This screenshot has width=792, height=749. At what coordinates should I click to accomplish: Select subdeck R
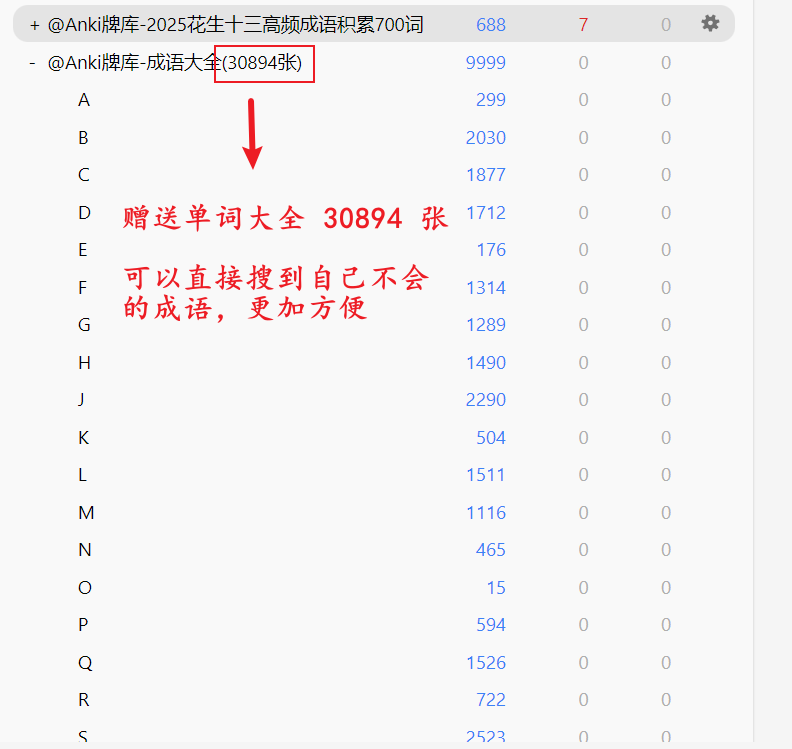84,700
